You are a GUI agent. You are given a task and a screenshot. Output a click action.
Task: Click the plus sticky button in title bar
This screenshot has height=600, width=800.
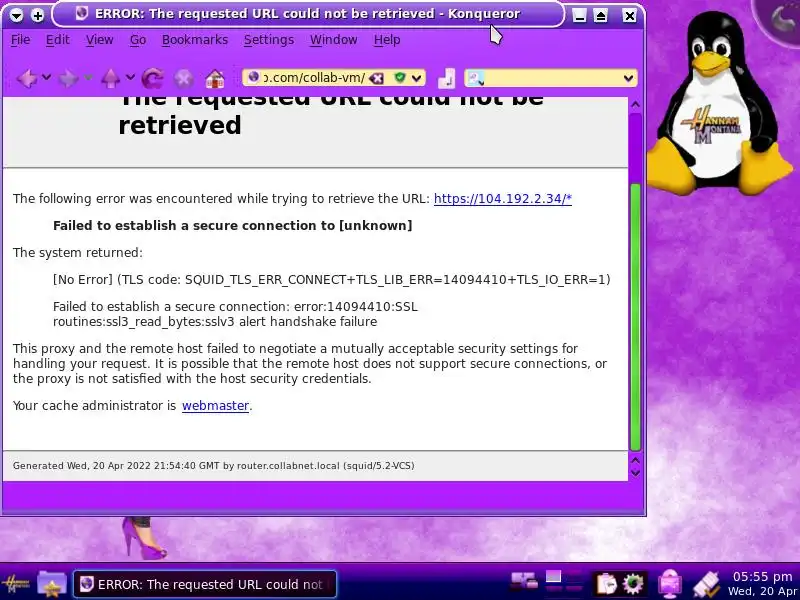38,16
